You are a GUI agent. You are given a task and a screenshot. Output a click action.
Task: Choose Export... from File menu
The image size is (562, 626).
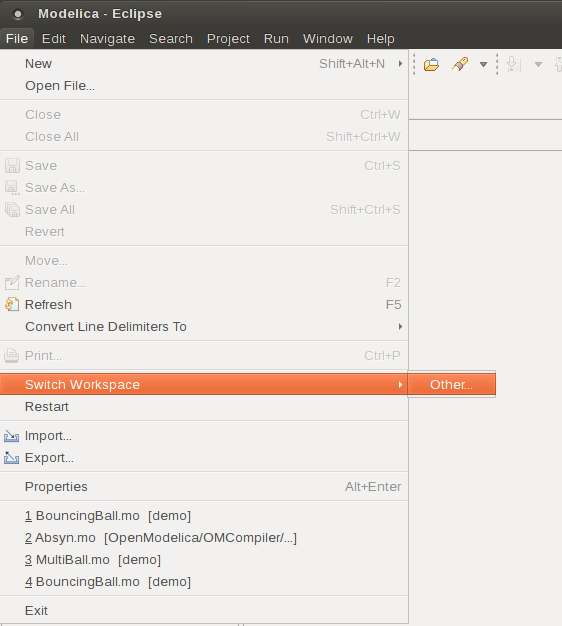coord(204,458)
